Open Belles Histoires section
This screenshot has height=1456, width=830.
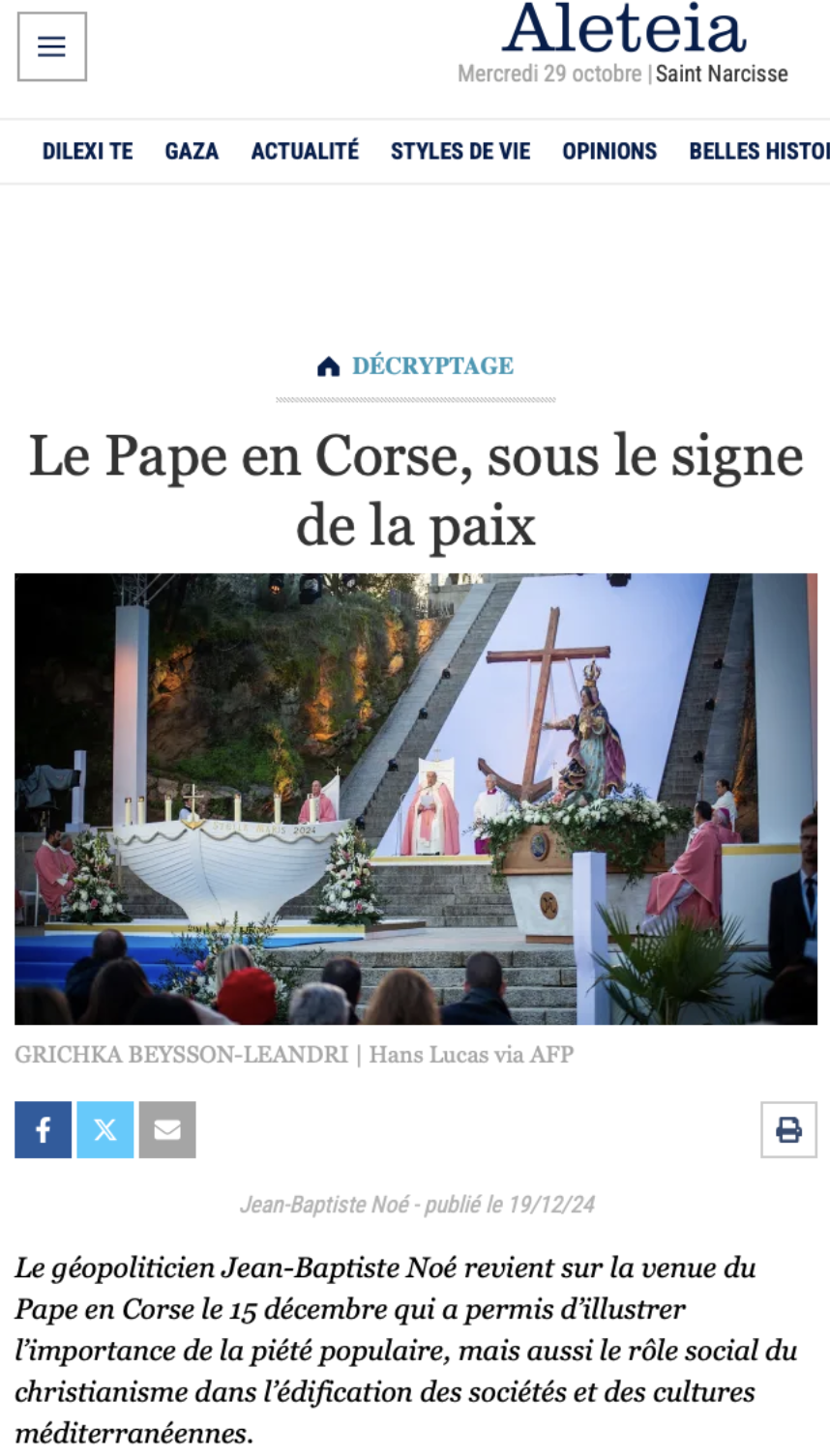pyautogui.click(x=759, y=152)
